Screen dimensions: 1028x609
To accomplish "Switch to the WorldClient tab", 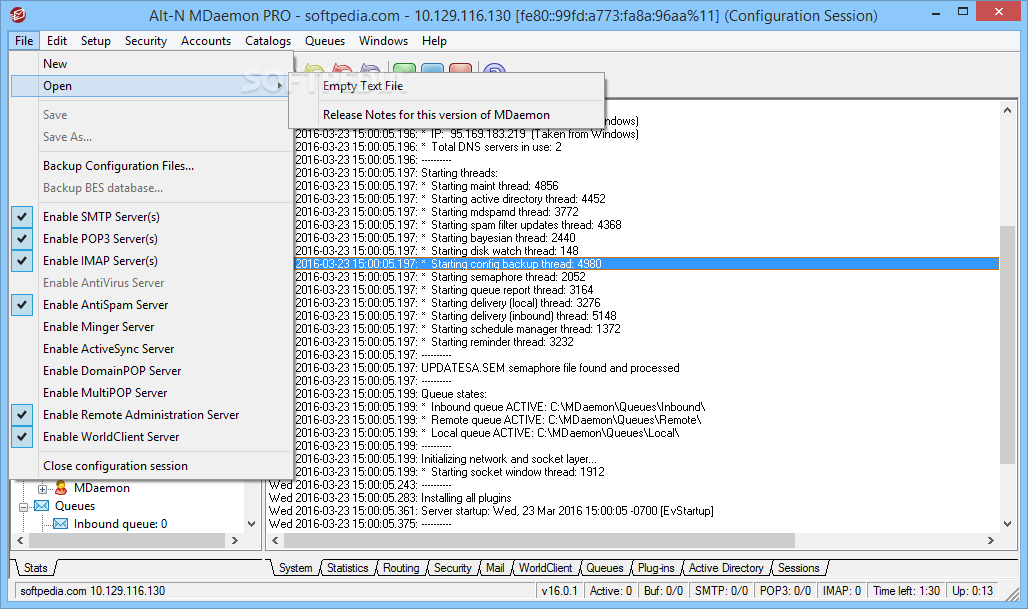I will (x=545, y=568).
